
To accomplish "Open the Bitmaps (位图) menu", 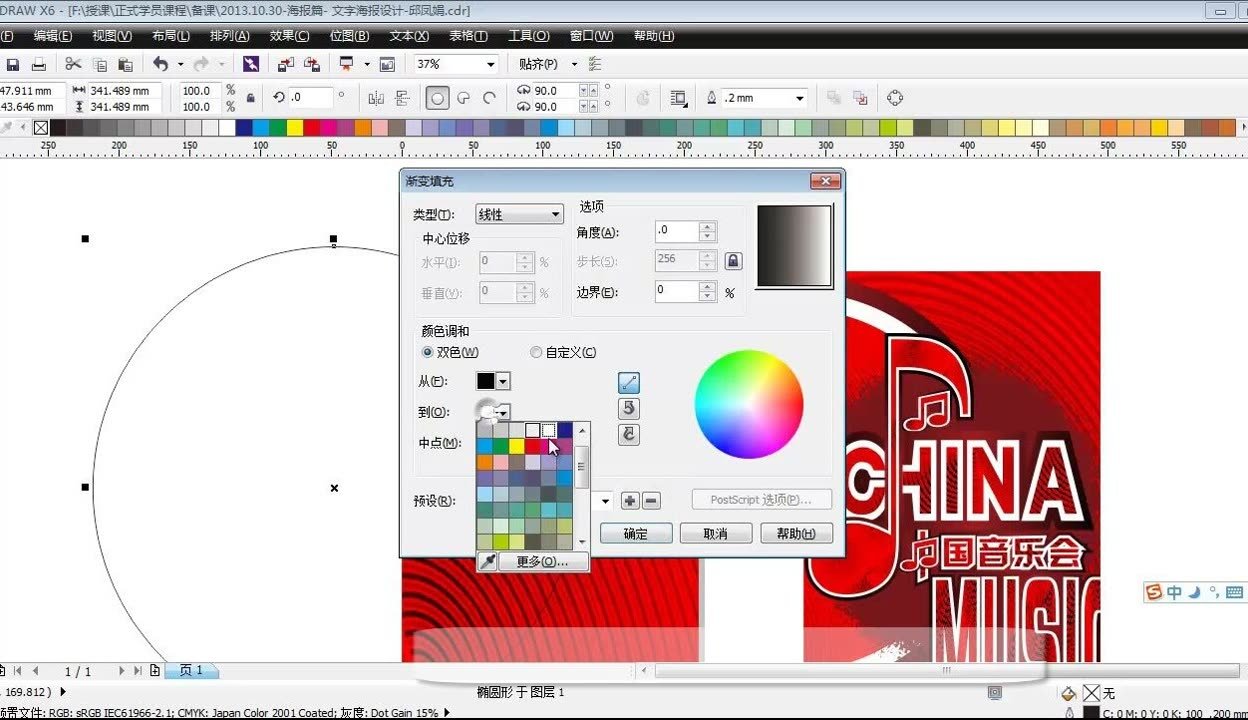I will click(x=349, y=36).
